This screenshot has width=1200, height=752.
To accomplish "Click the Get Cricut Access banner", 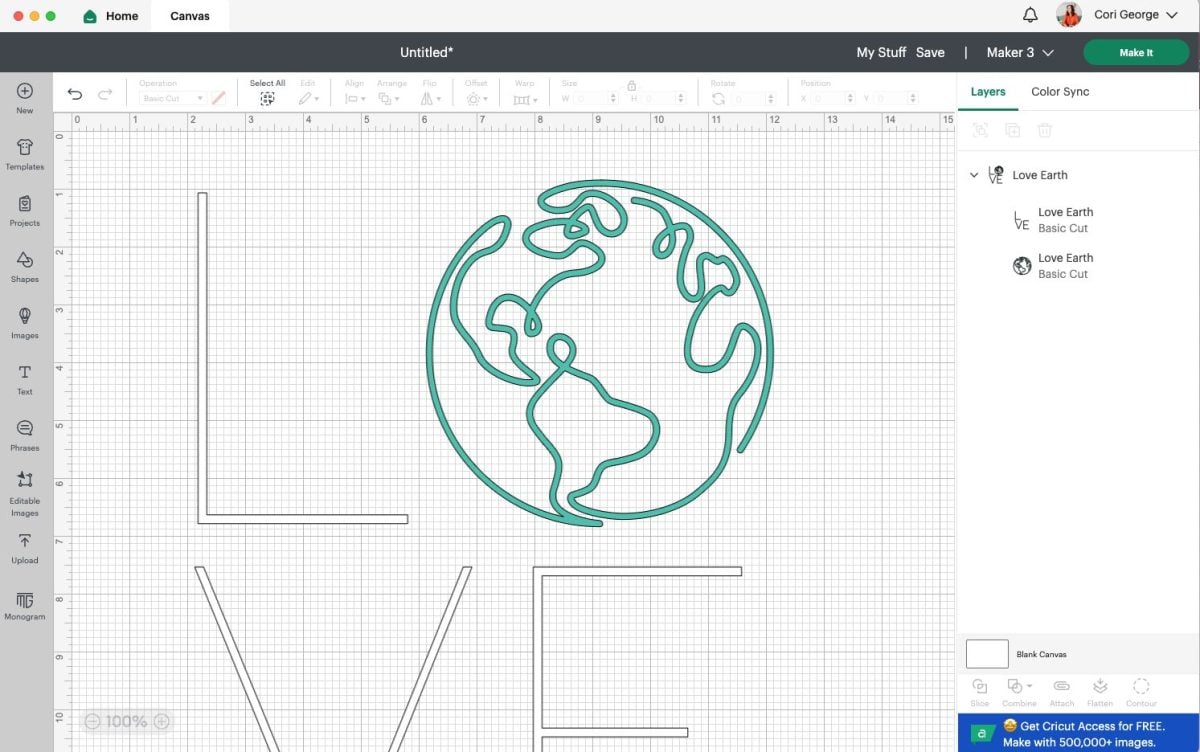I will pyautogui.click(x=1079, y=733).
